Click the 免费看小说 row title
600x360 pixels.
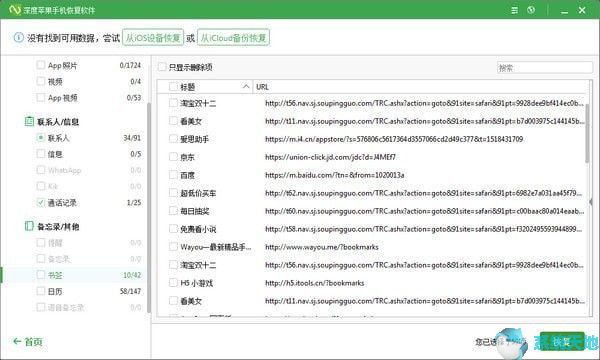pyautogui.click(x=198, y=229)
